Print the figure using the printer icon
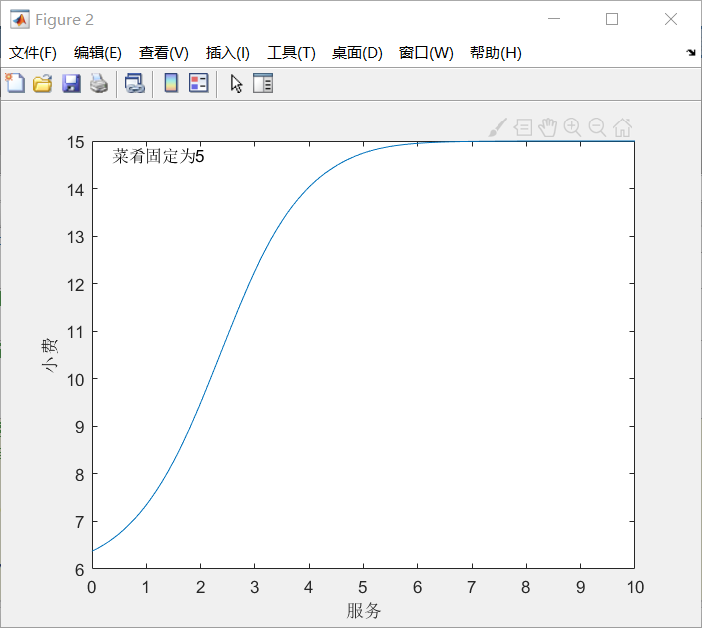702x628 pixels. [x=99, y=83]
